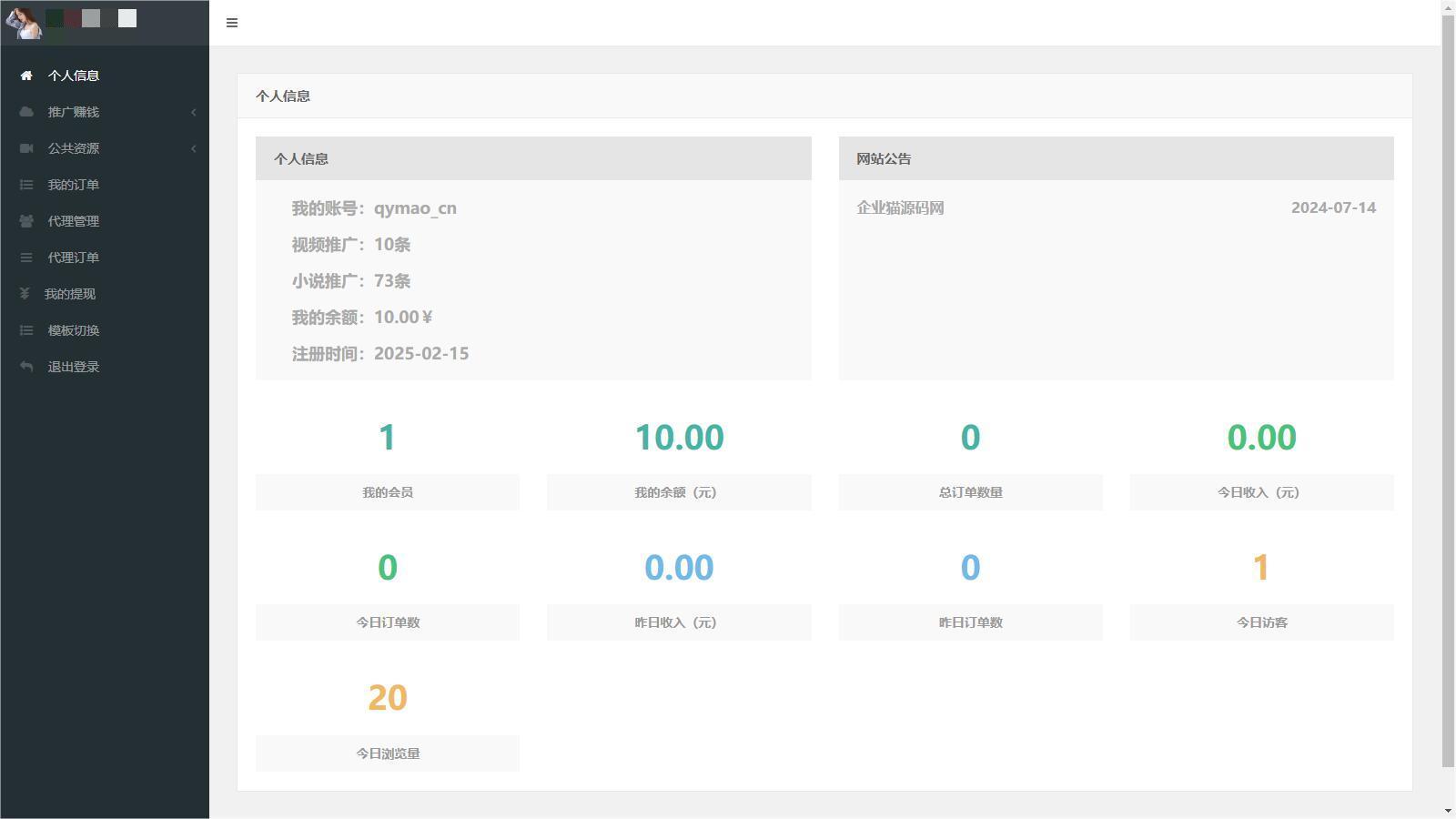Image resolution: width=1456 pixels, height=819 pixels.
Task: Click the vertical page scrollbar
Action: 1448,391
